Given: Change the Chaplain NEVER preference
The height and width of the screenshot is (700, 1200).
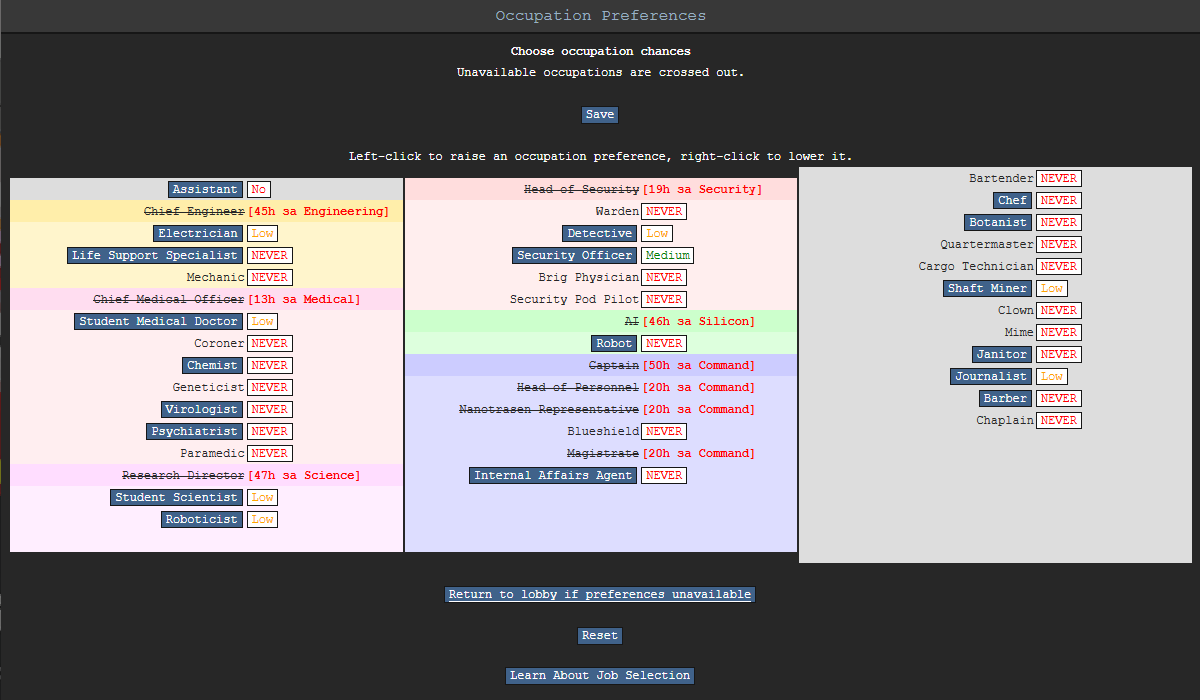Looking at the screenshot, I should click(1059, 421).
